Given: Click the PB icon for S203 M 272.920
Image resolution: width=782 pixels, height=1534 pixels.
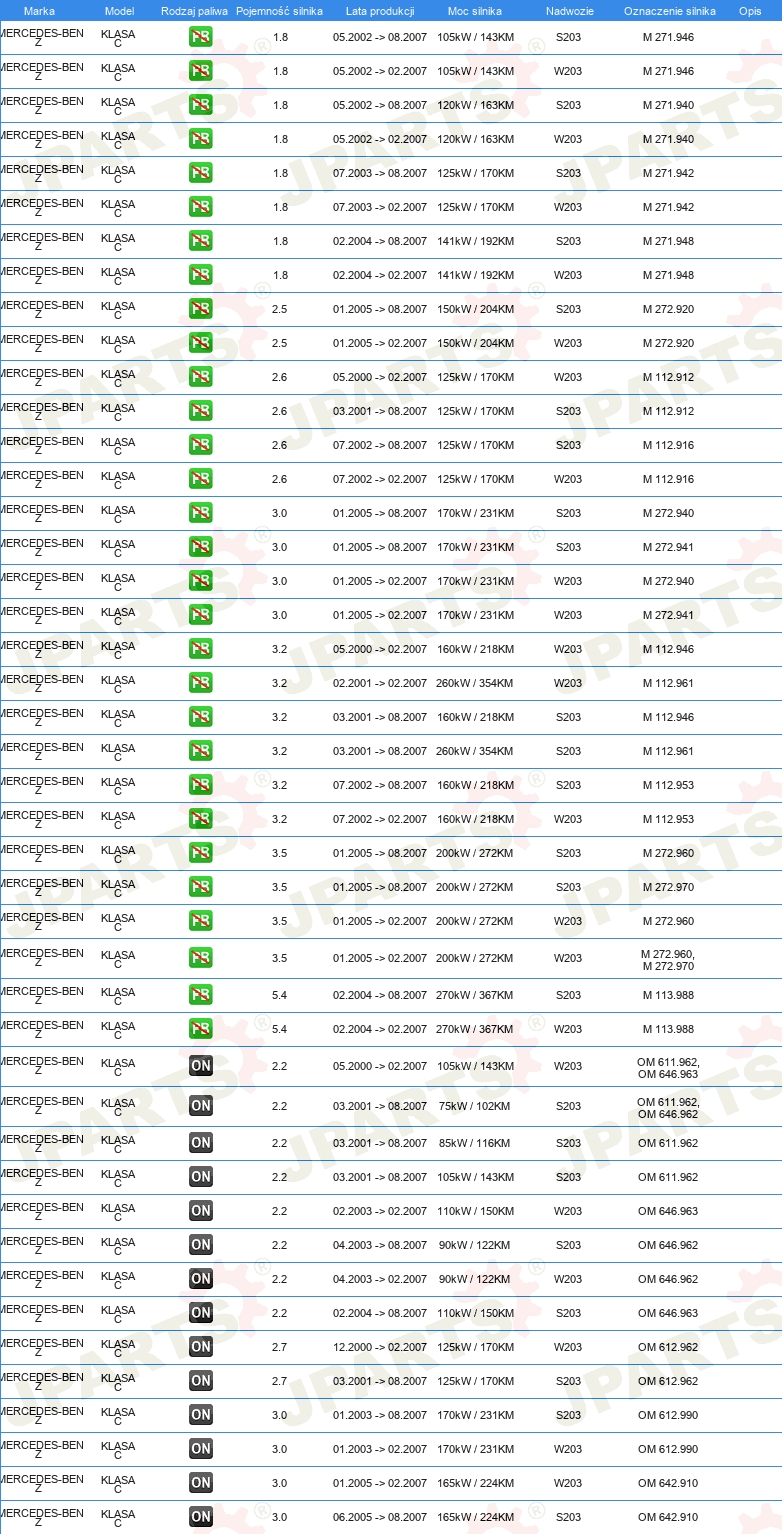Looking at the screenshot, I should (201, 309).
